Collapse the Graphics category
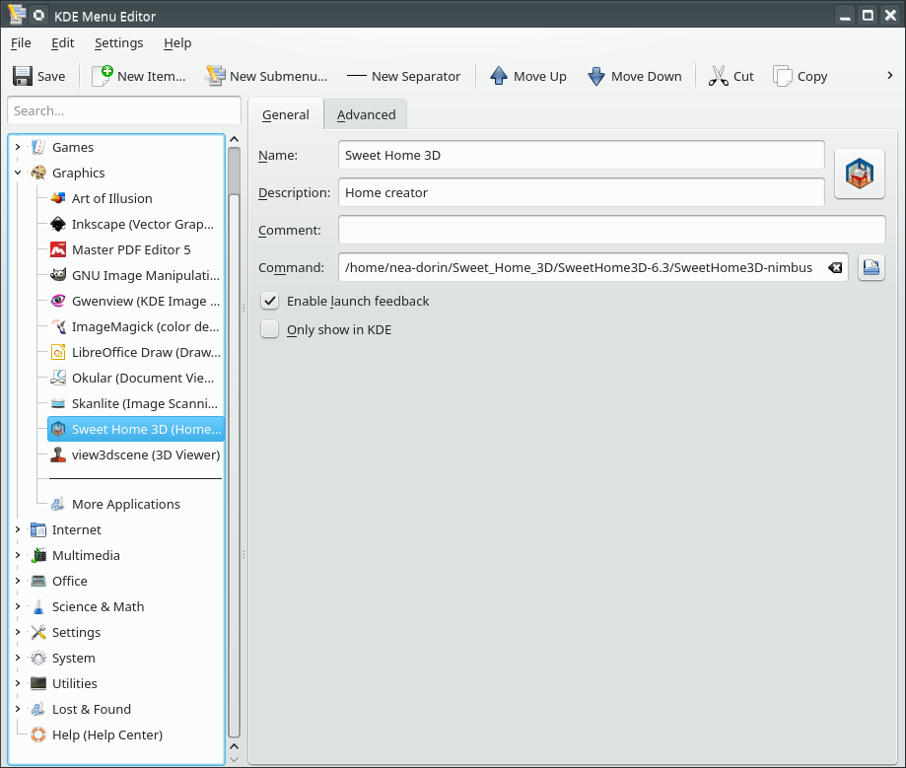Image resolution: width=906 pixels, height=768 pixels. [17, 173]
